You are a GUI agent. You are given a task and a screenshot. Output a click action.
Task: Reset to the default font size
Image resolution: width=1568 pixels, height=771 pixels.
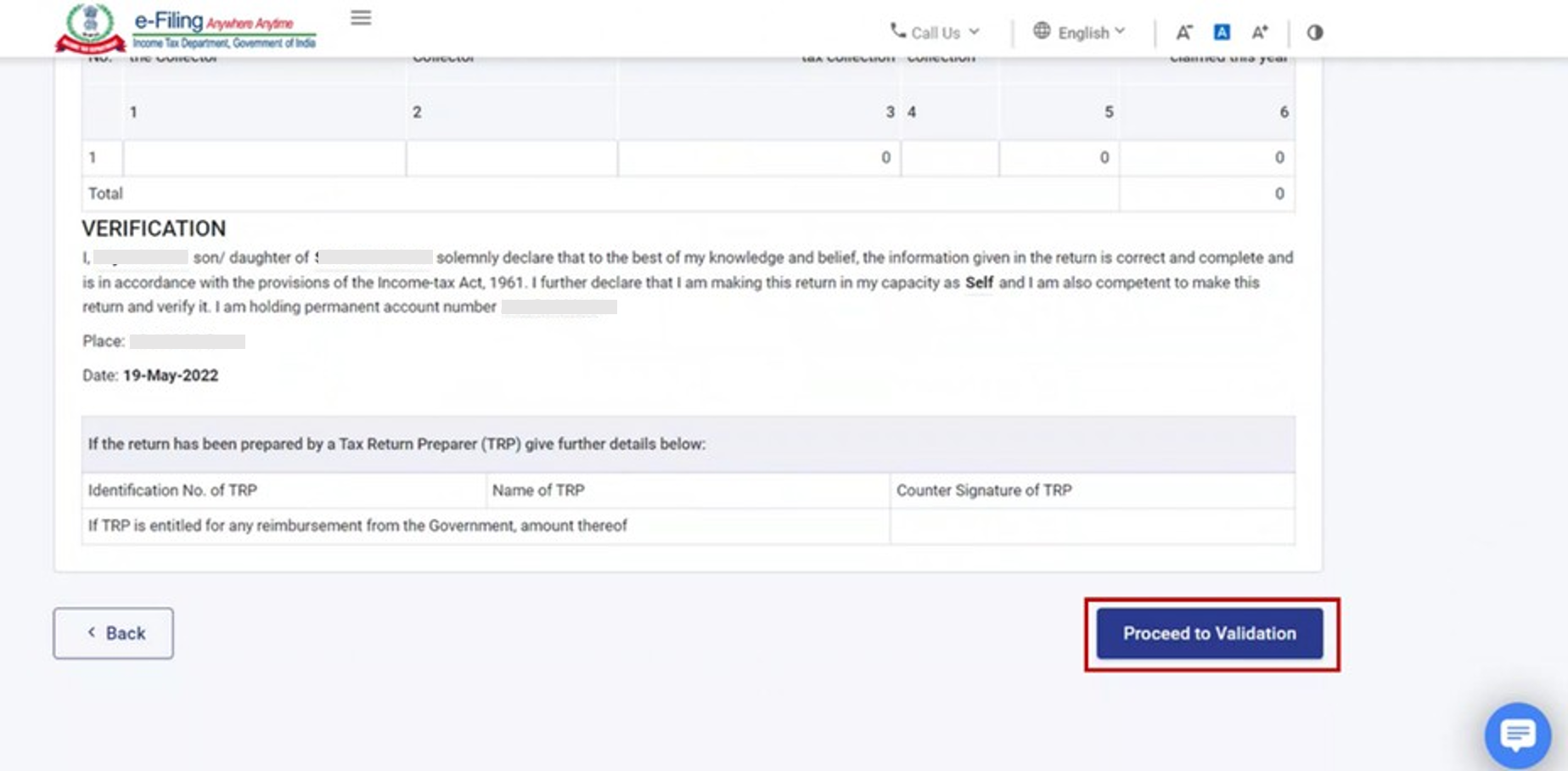pyautogui.click(x=1222, y=32)
